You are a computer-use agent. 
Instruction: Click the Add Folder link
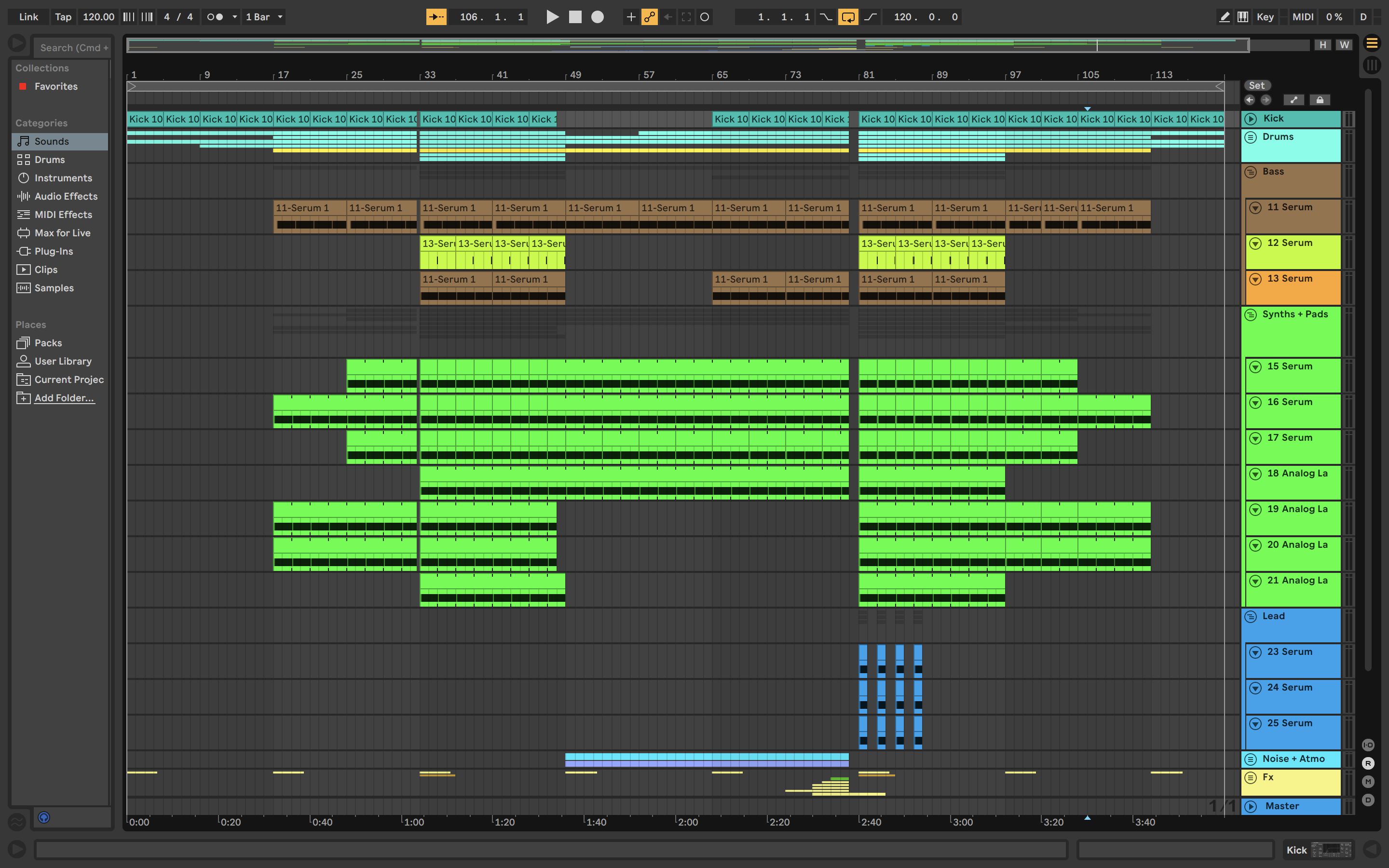pyautogui.click(x=64, y=398)
